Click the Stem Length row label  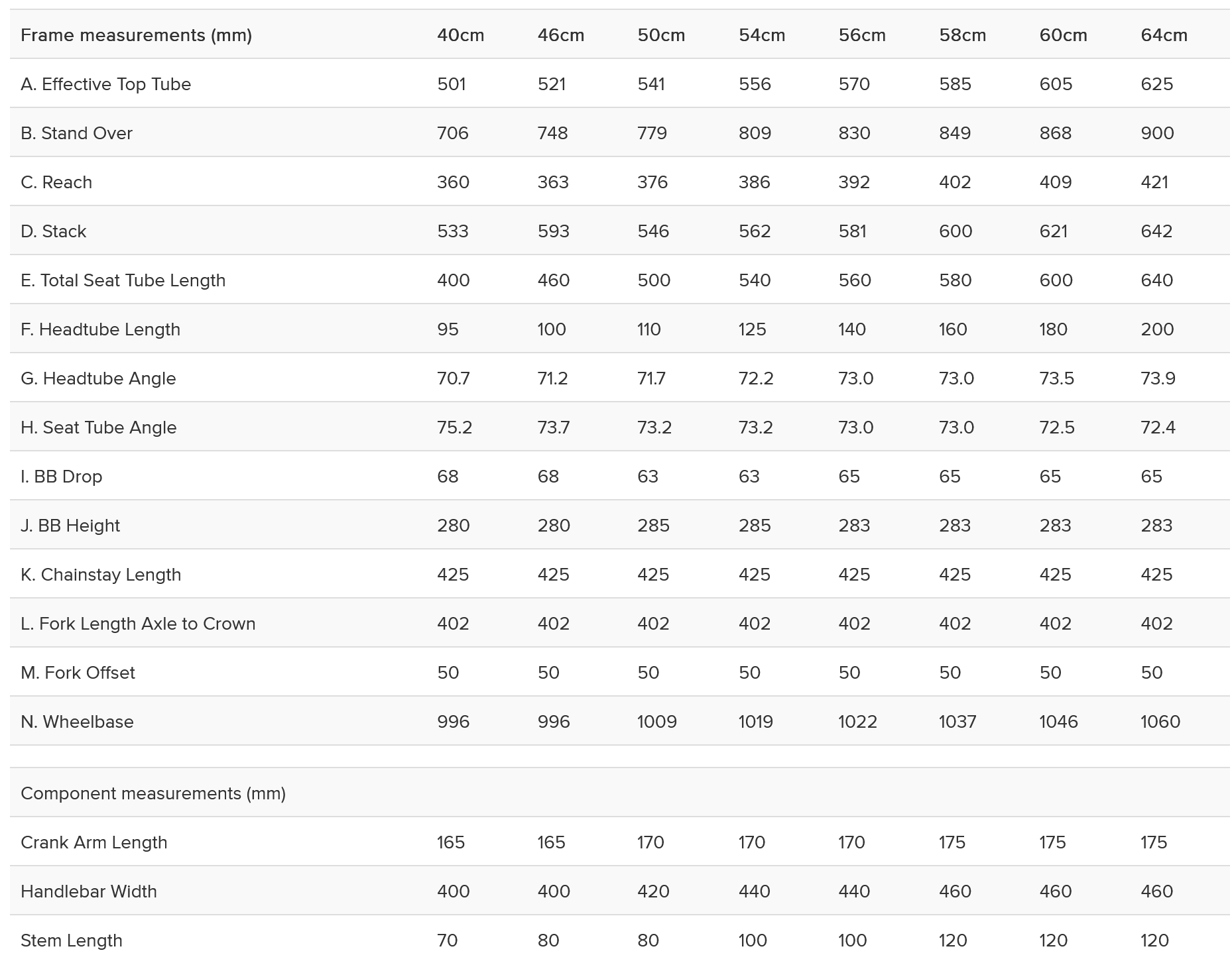pos(72,941)
